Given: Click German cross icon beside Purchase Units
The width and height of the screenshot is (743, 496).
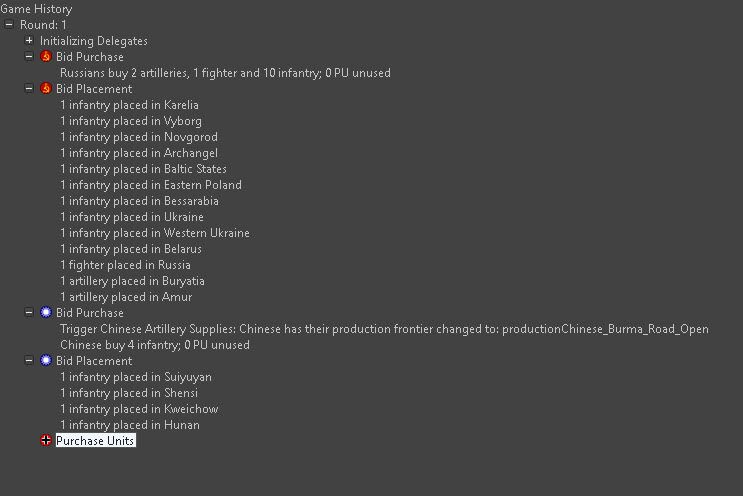Looking at the screenshot, I should [46, 441].
